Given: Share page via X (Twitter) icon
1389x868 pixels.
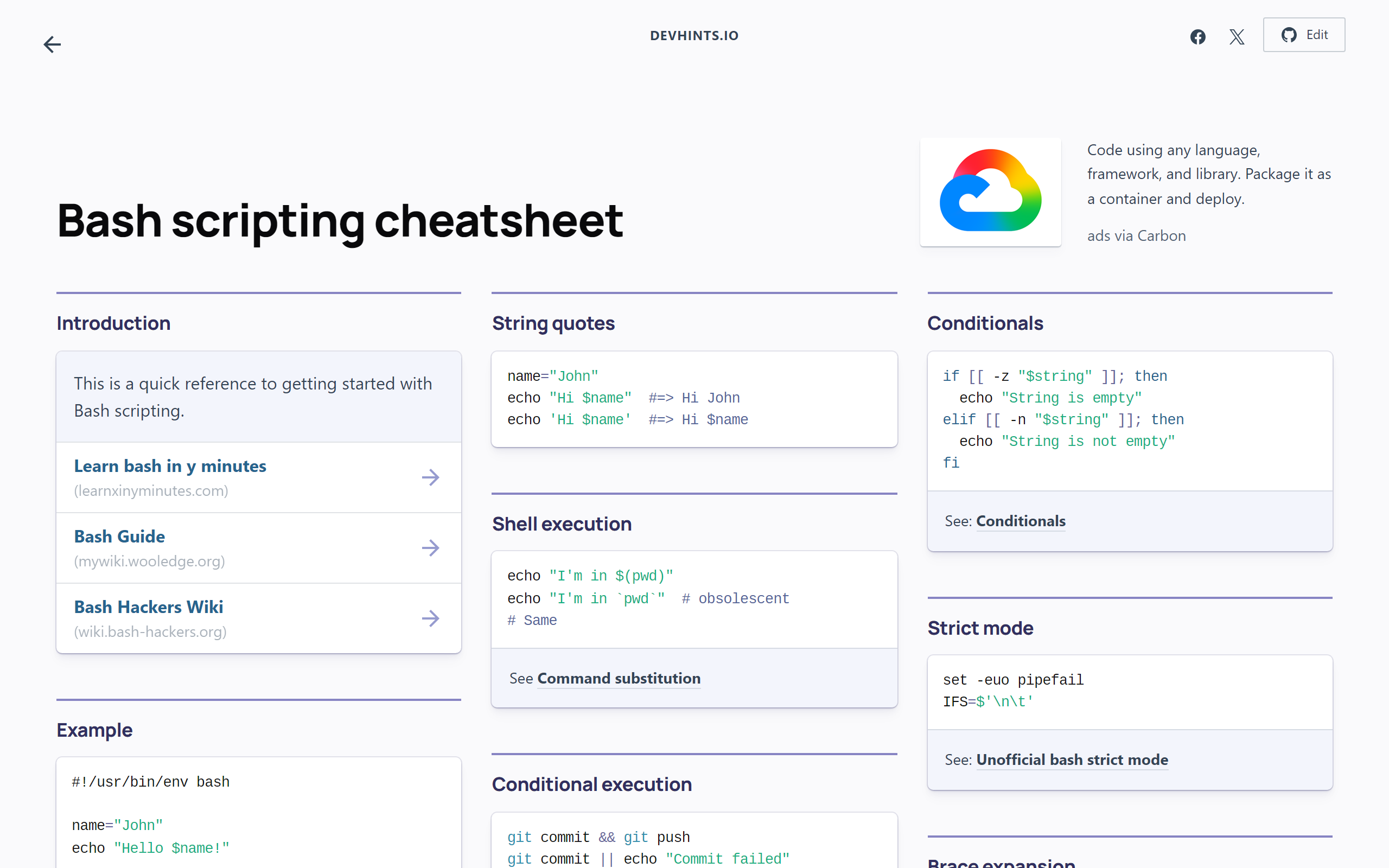Looking at the screenshot, I should click(1237, 37).
